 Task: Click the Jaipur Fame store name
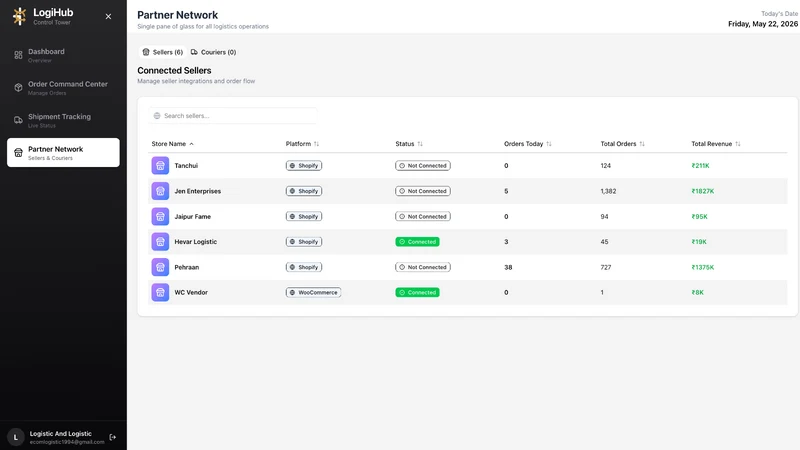tap(193, 216)
